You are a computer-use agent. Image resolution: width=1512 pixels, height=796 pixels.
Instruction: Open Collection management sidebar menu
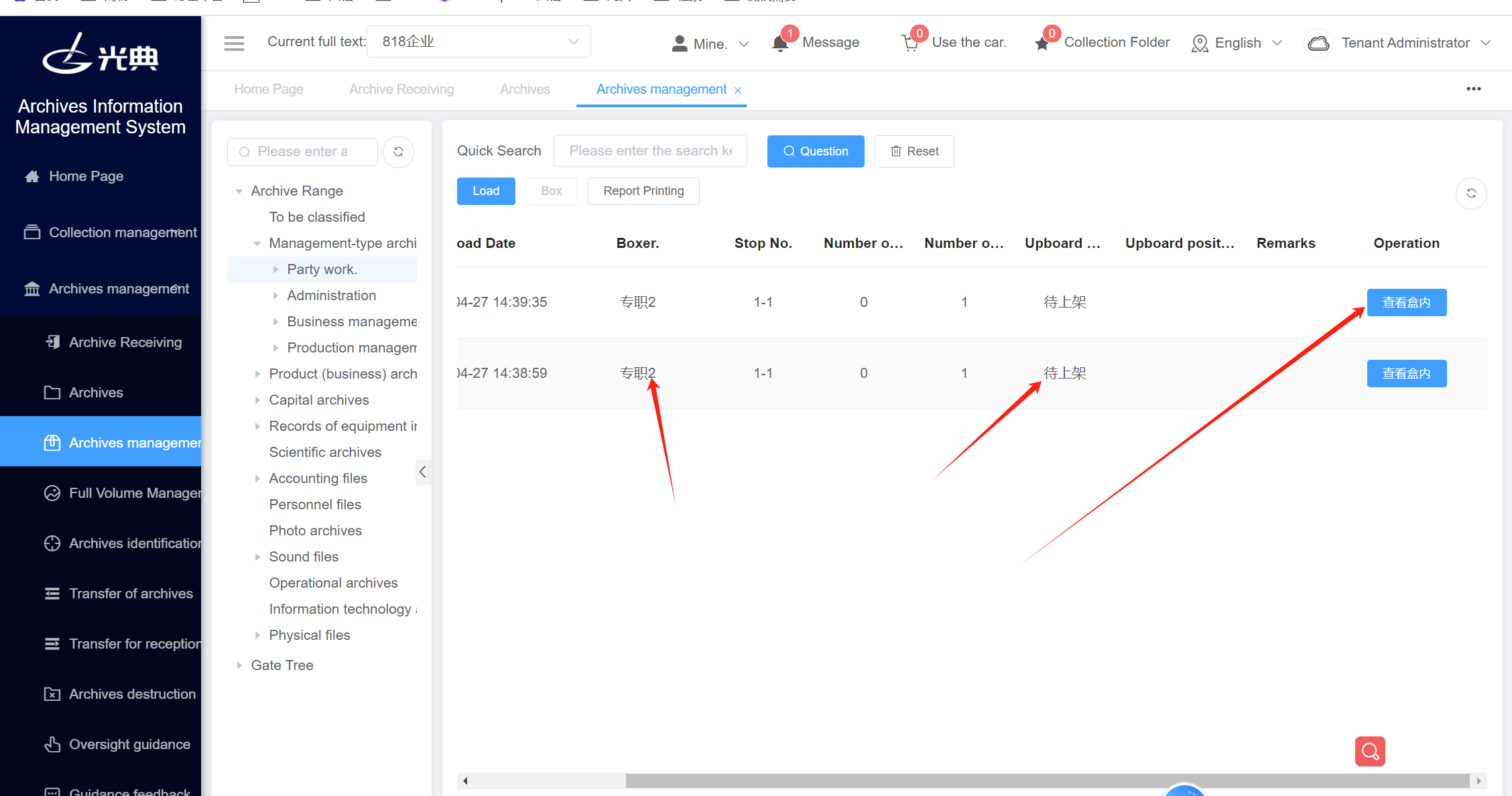[101, 233]
